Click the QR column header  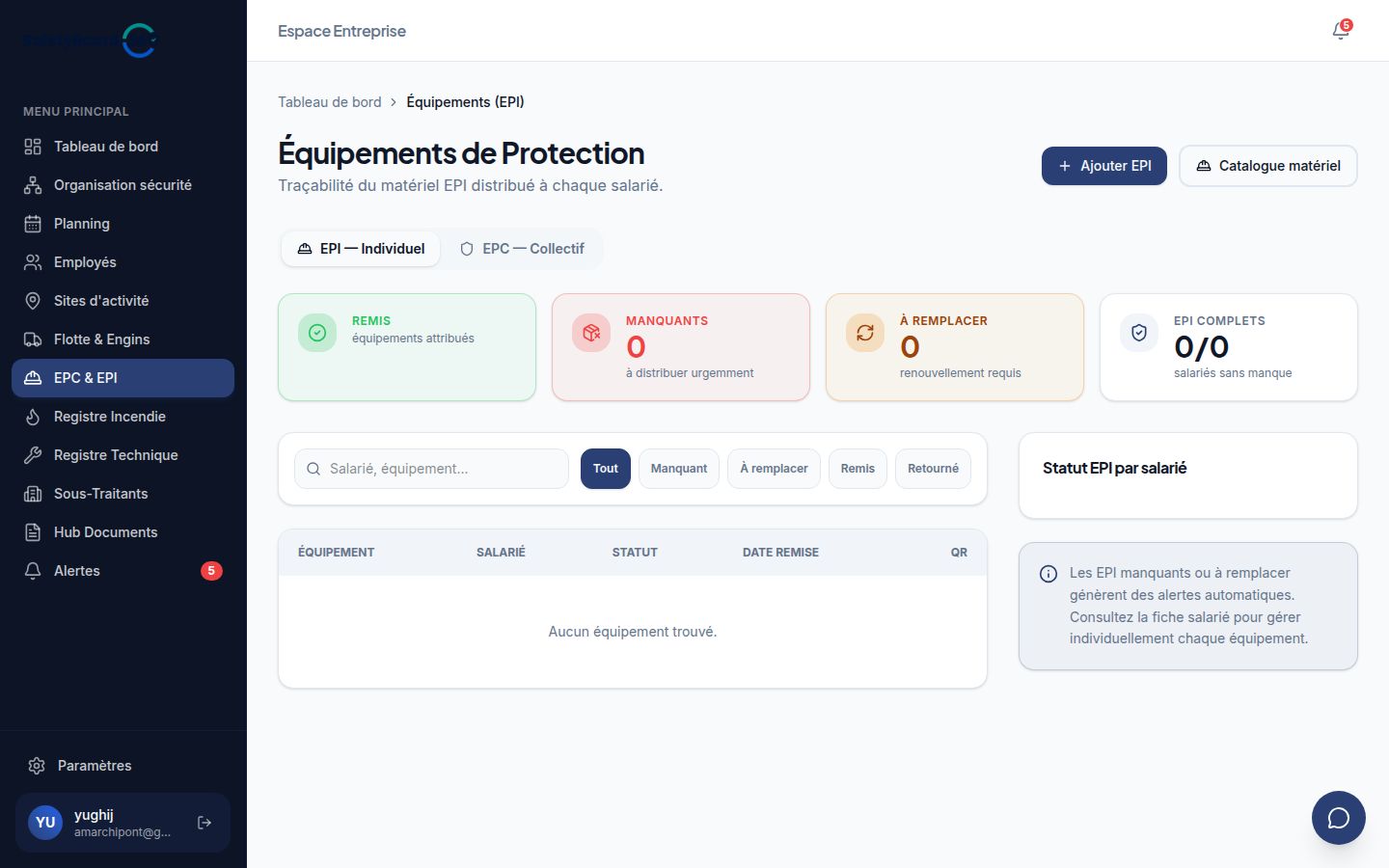coord(959,553)
